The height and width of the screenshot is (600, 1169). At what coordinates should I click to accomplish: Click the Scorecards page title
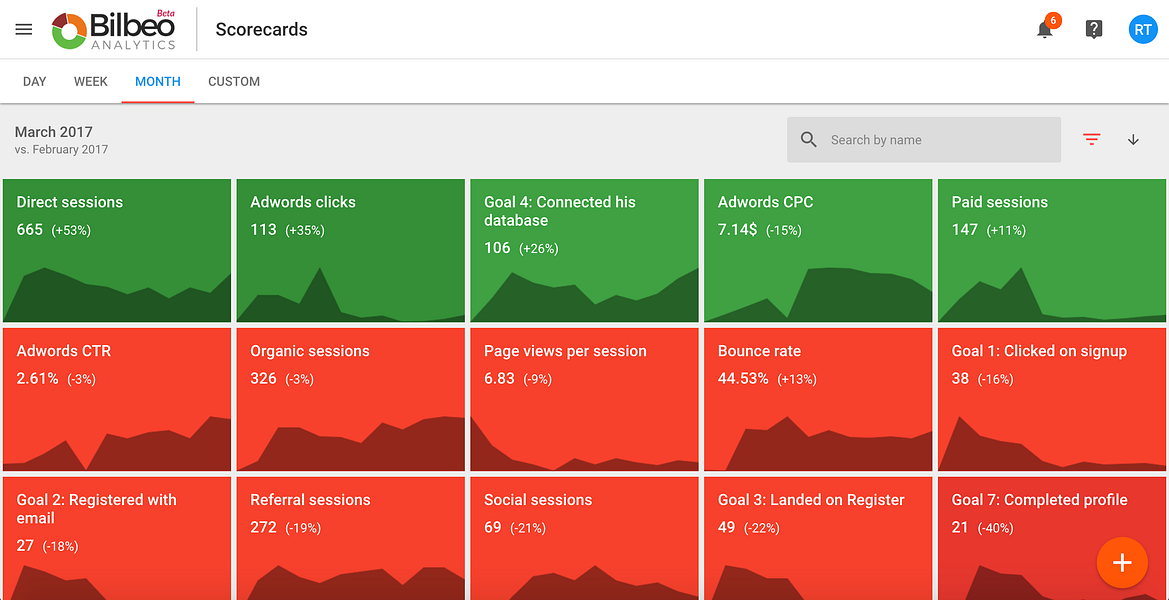[x=262, y=30]
